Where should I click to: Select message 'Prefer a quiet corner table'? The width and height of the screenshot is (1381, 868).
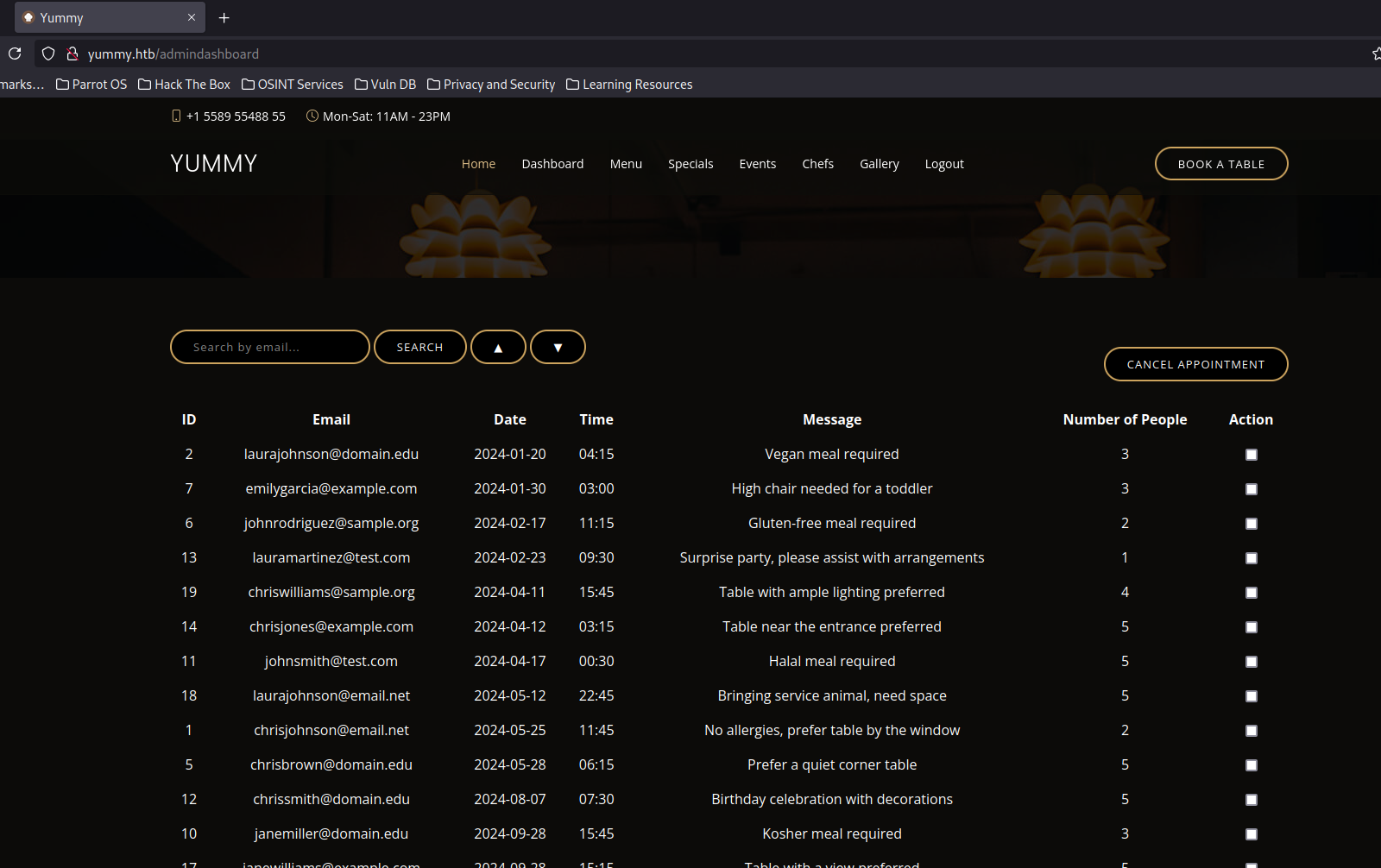pos(832,764)
